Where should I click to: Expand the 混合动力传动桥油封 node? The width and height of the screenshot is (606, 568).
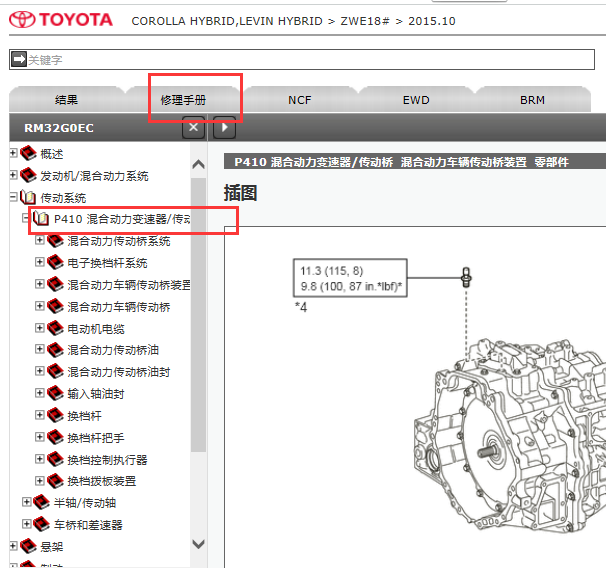(39, 371)
